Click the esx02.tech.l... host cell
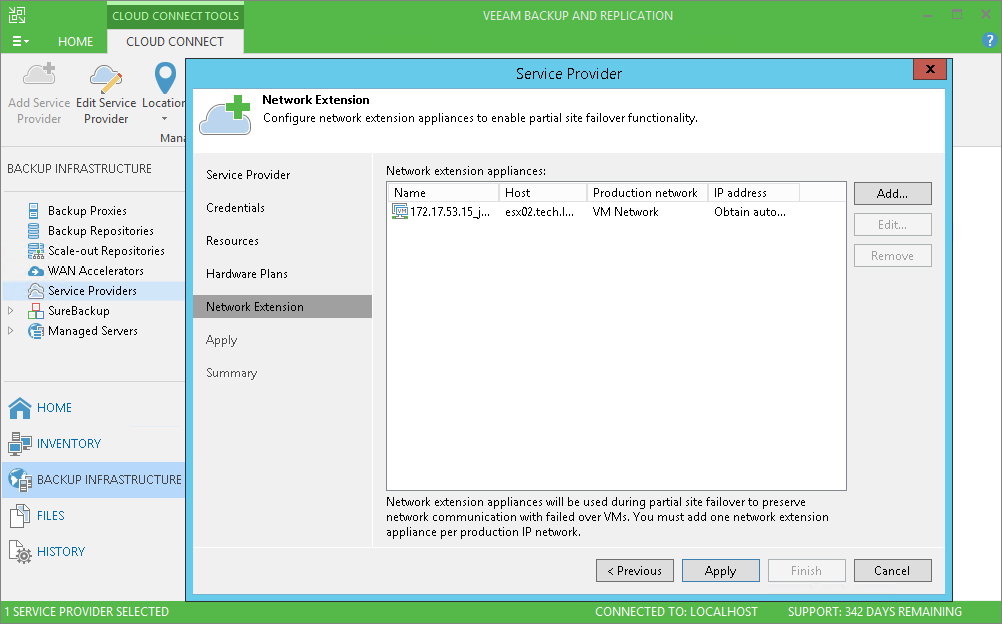 coord(539,212)
